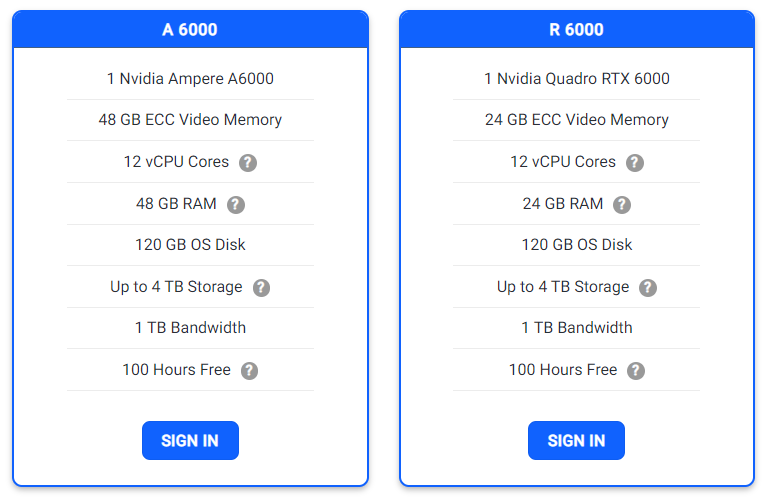
Task: Click help icon beside R 6000 24 GB RAM
Action: tap(622, 205)
